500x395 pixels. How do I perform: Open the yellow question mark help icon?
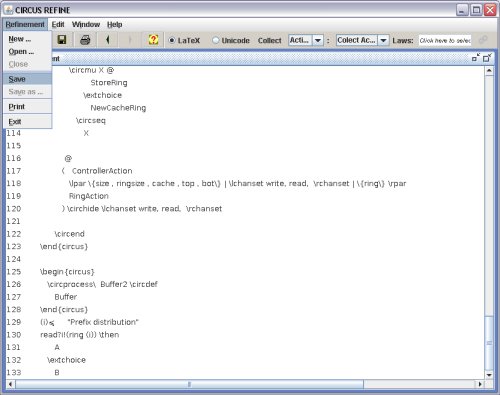153,40
